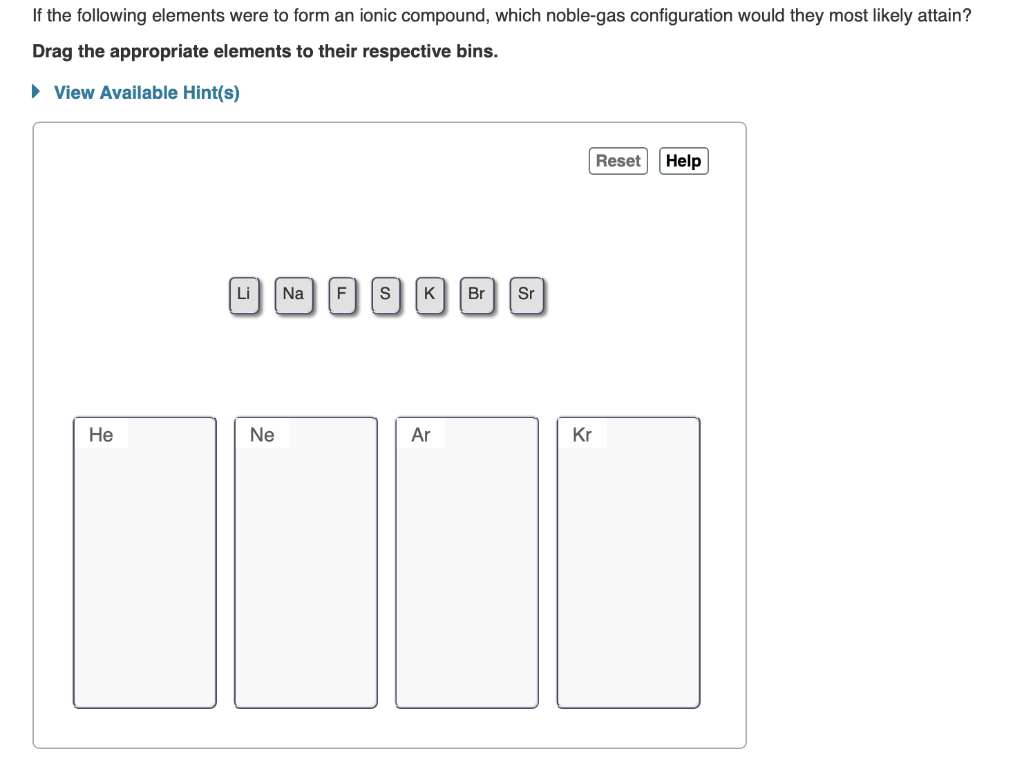Image resolution: width=1024 pixels, height=760 pixels.
Task: Click the Reset button
Action: (x=617, y=160)
